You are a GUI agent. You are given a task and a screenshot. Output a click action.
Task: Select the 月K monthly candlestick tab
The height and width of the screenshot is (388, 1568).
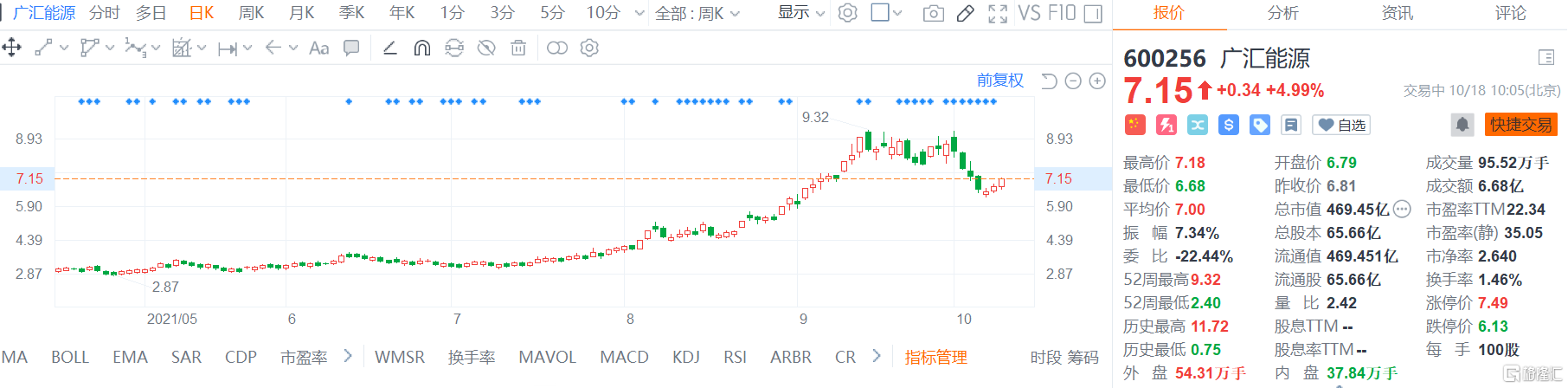(301, 13)
